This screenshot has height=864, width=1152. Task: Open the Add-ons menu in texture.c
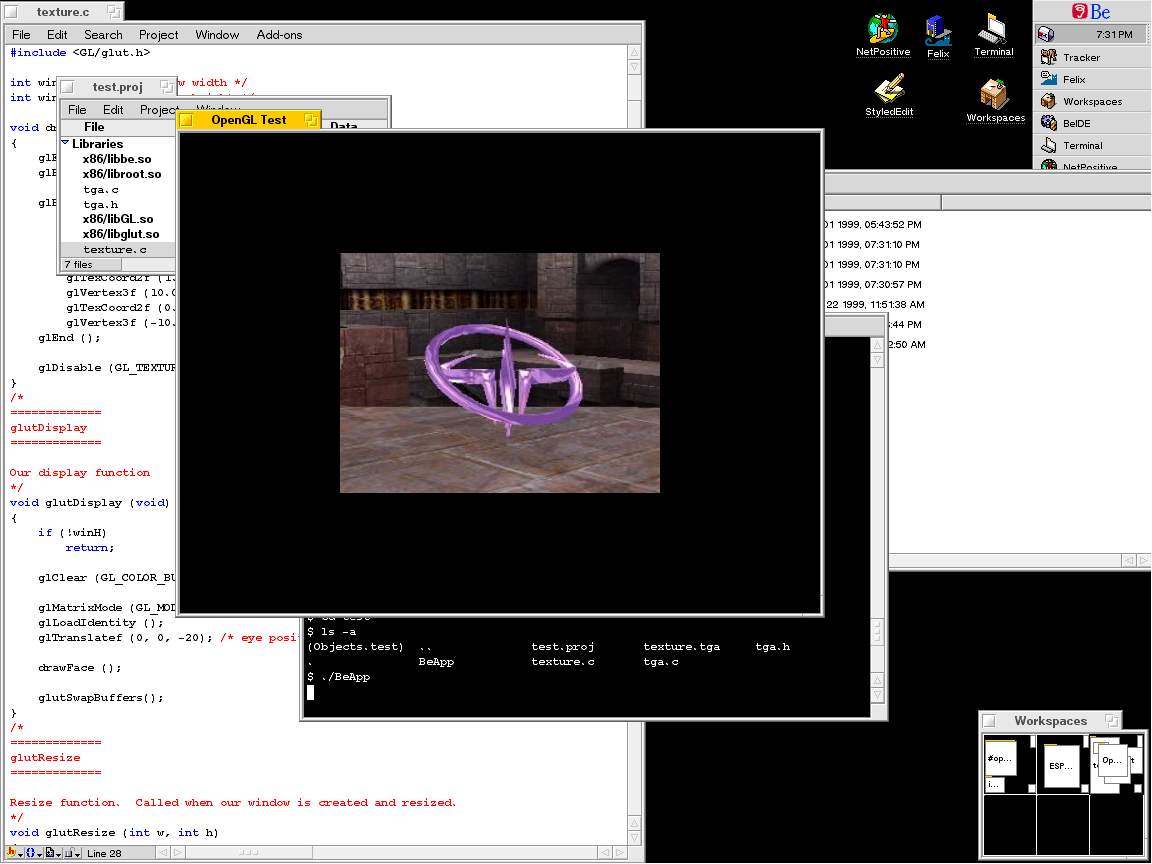coord(279,35)
